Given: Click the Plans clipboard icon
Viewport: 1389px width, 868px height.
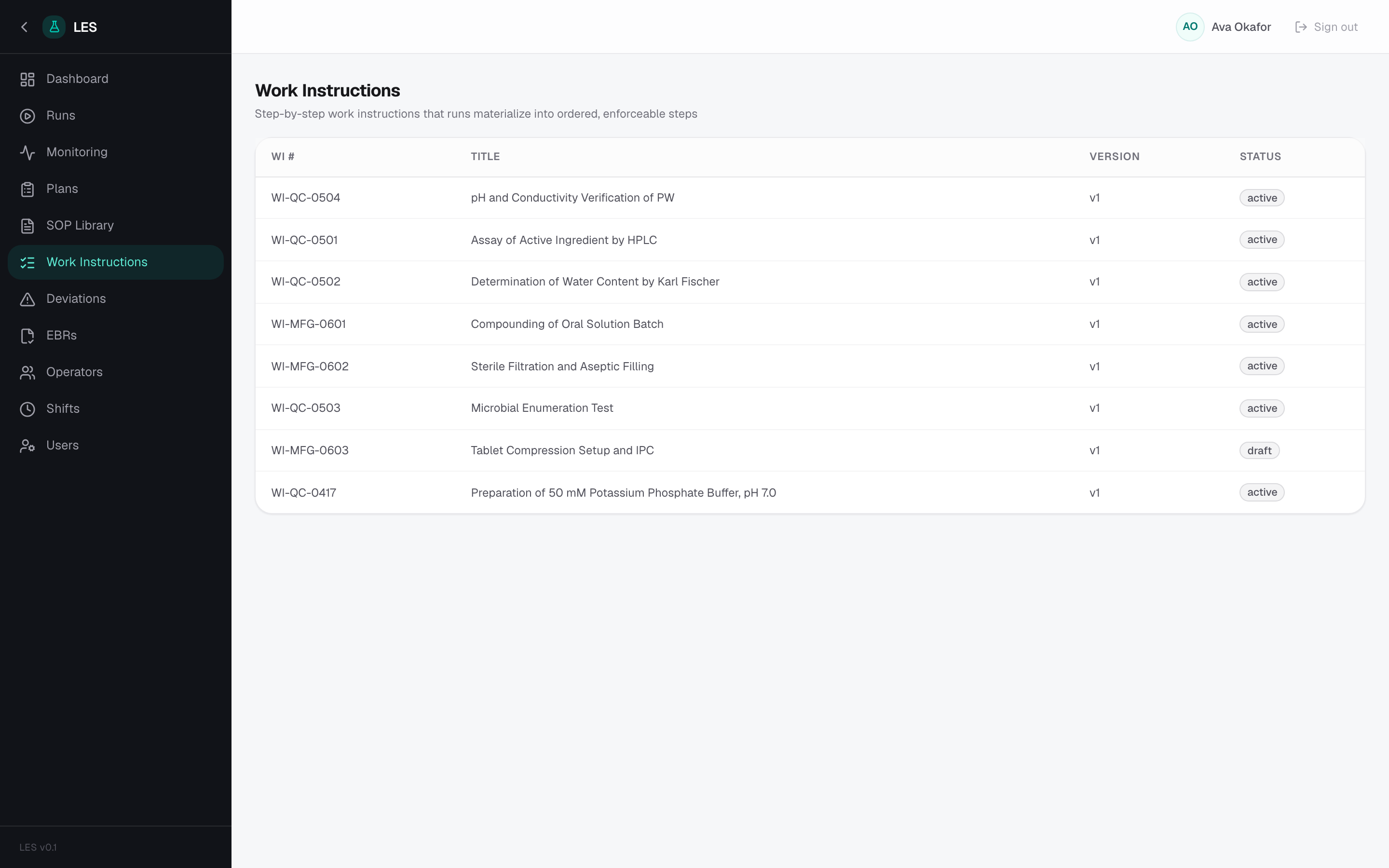Looking at the screenshot, I should pos(27,190).
